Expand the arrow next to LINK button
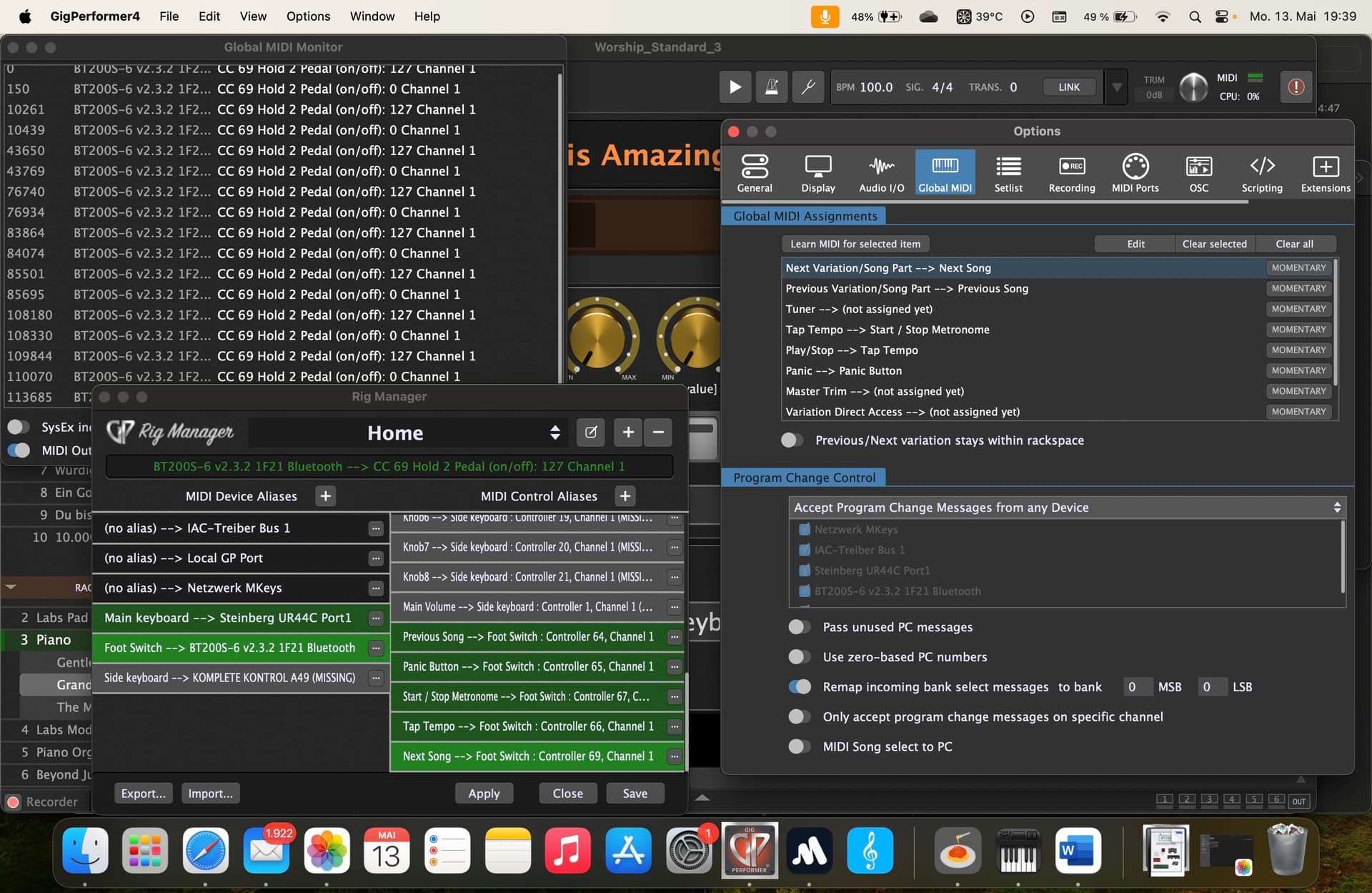This screenshot has width=1372, height=893. point(1116,87)
